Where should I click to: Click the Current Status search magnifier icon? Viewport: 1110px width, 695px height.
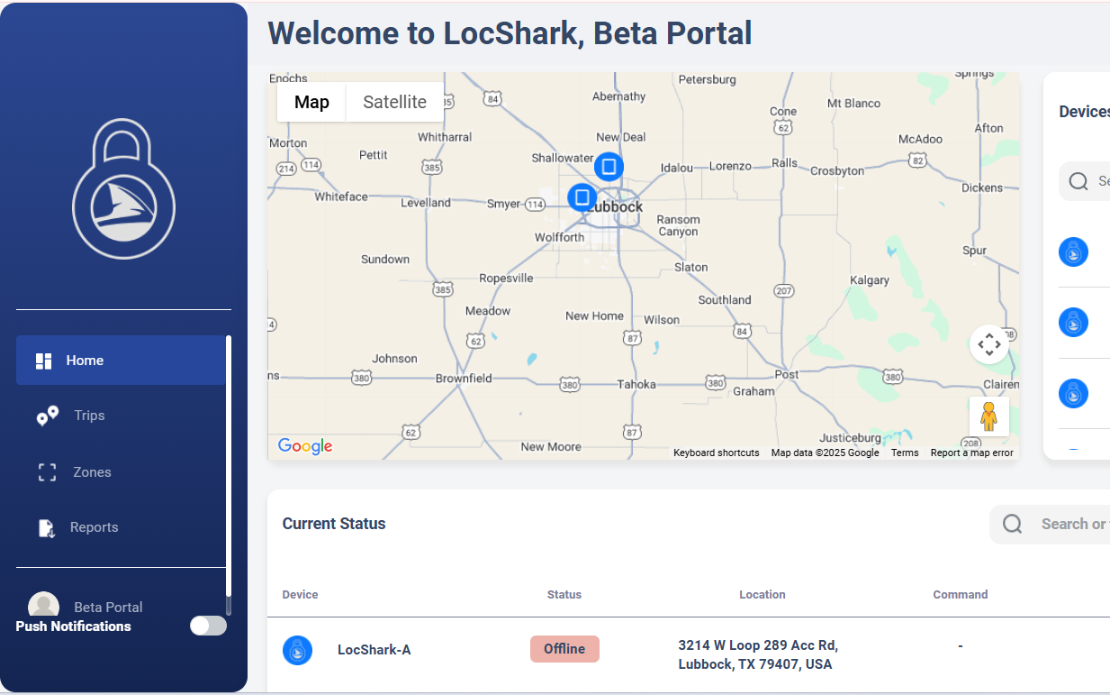(1012, 524)
